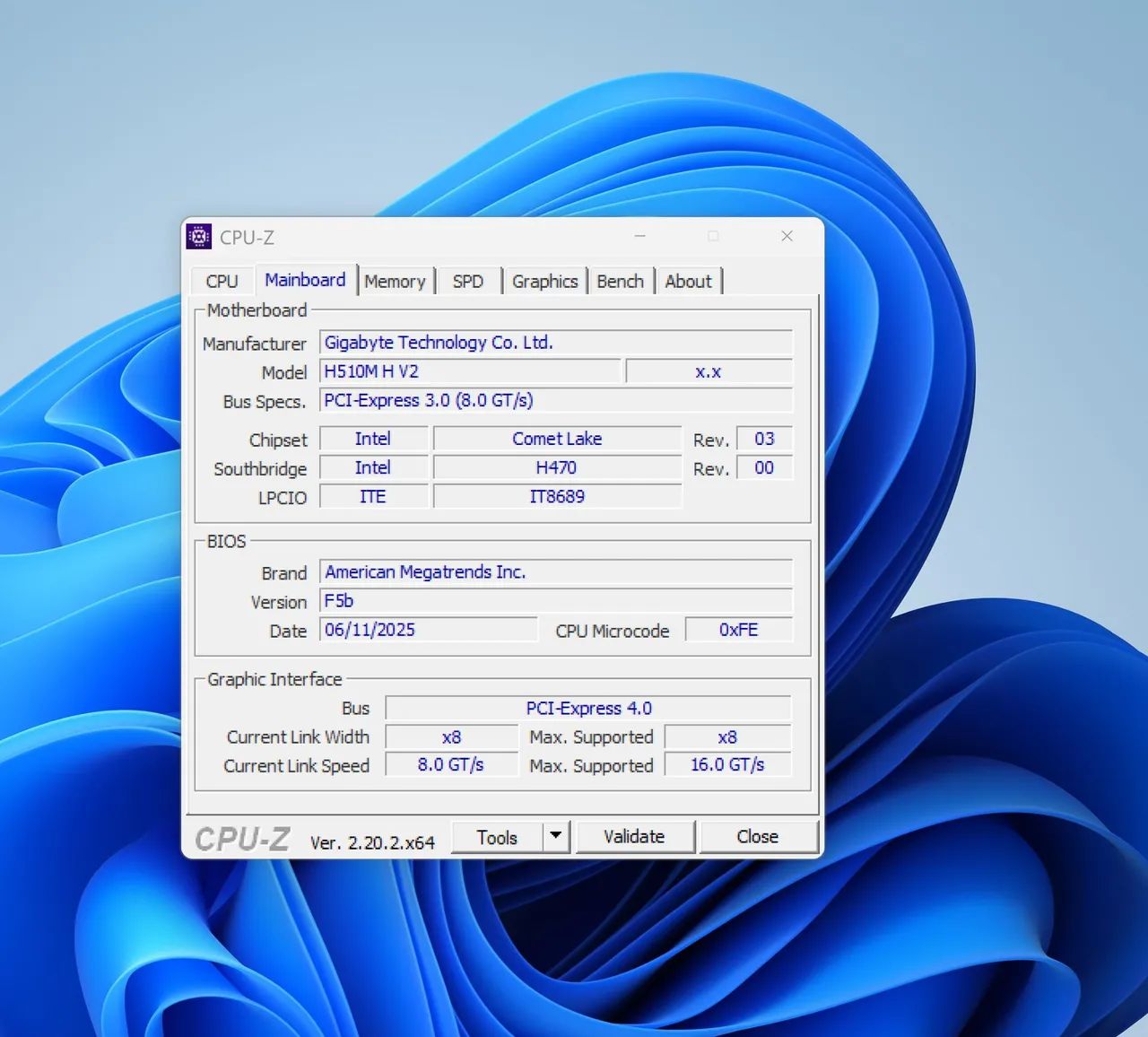Screen dimensions: 1148x1037
Task: Click the Ver. 2.20.2.x64 version text
Action: coord(372,842)
